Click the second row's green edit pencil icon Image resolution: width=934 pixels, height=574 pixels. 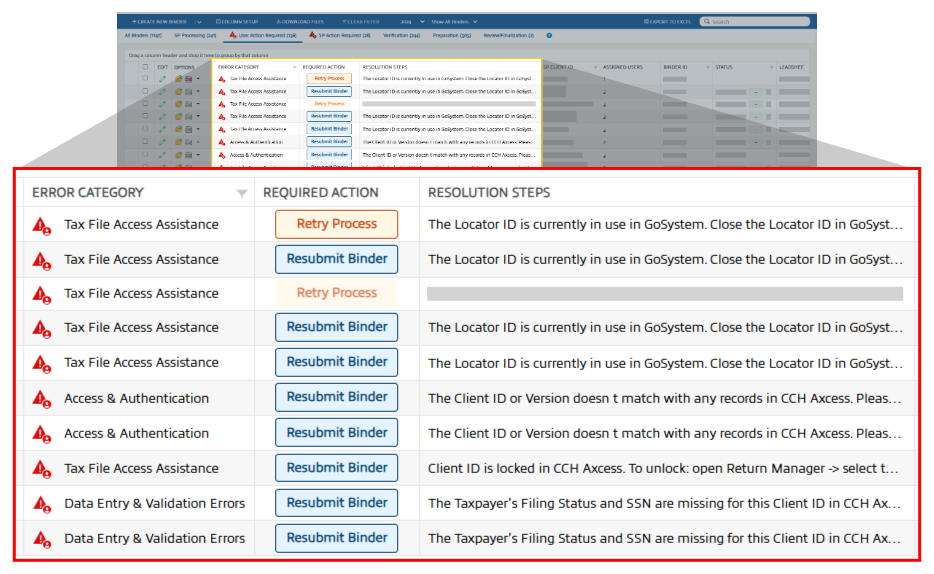162,92
